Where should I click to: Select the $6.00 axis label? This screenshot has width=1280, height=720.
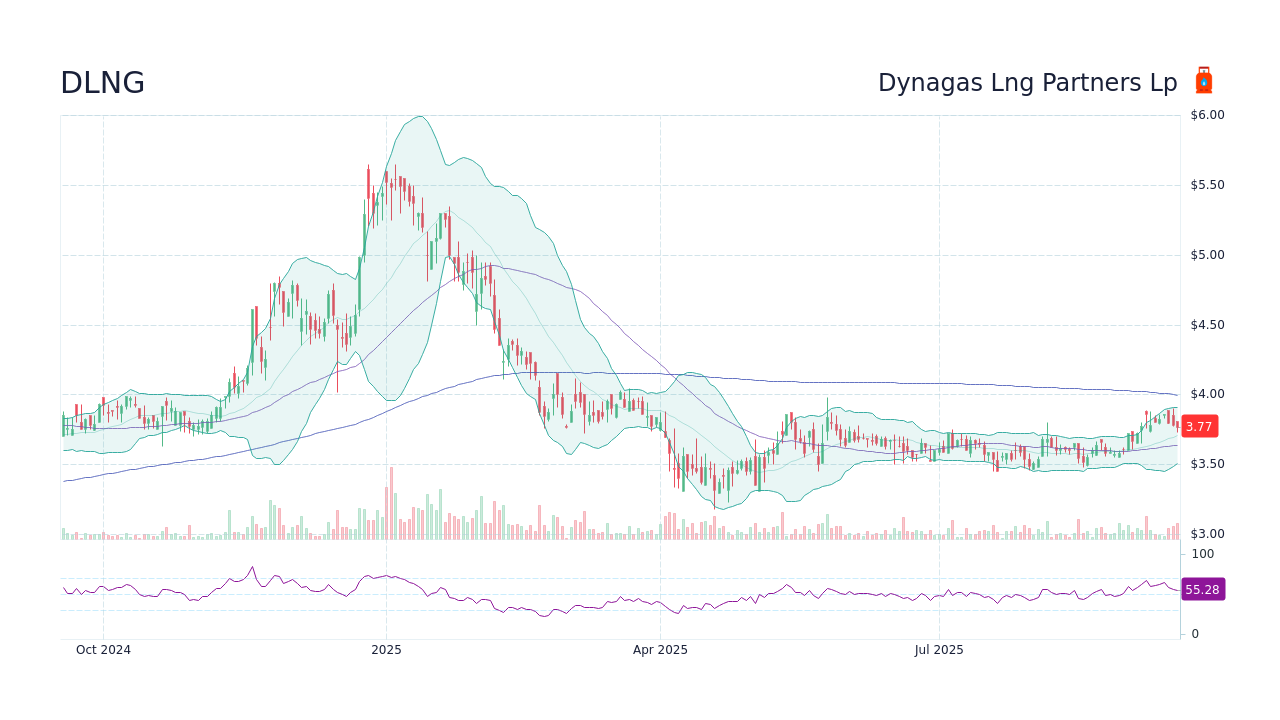coord(1206,114)
